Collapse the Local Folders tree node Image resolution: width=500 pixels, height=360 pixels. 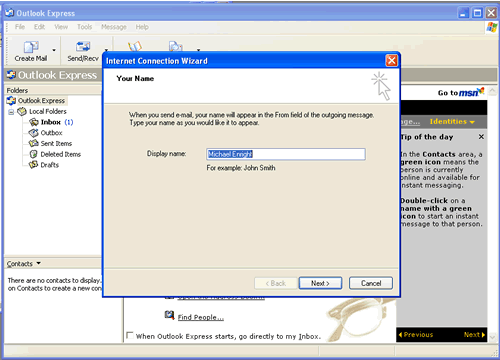[x=11, y=112]
